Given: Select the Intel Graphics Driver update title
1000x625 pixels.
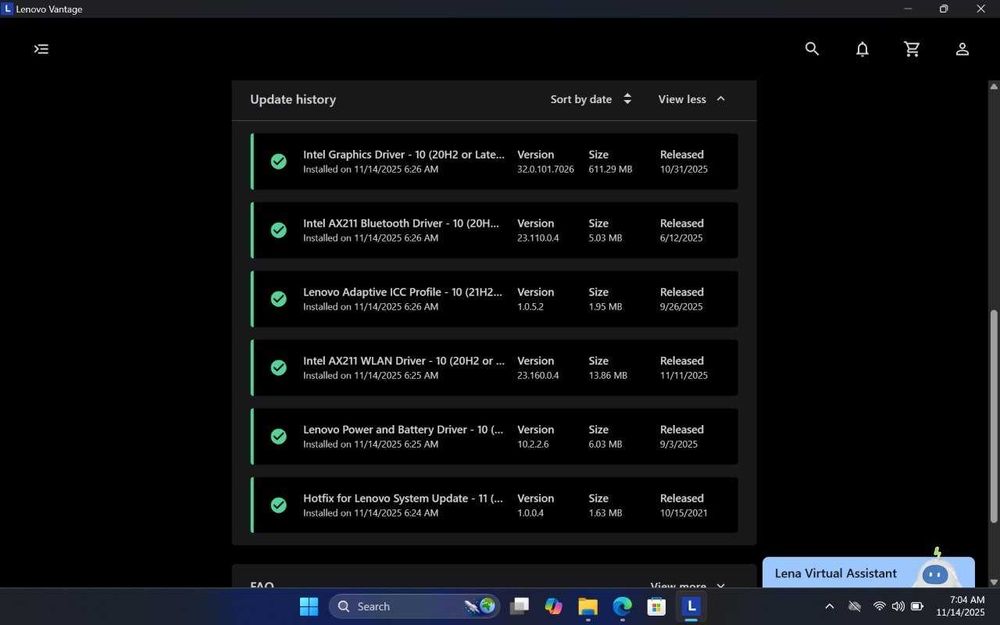Looking at the screenshot, I should [x=404, y=154].
